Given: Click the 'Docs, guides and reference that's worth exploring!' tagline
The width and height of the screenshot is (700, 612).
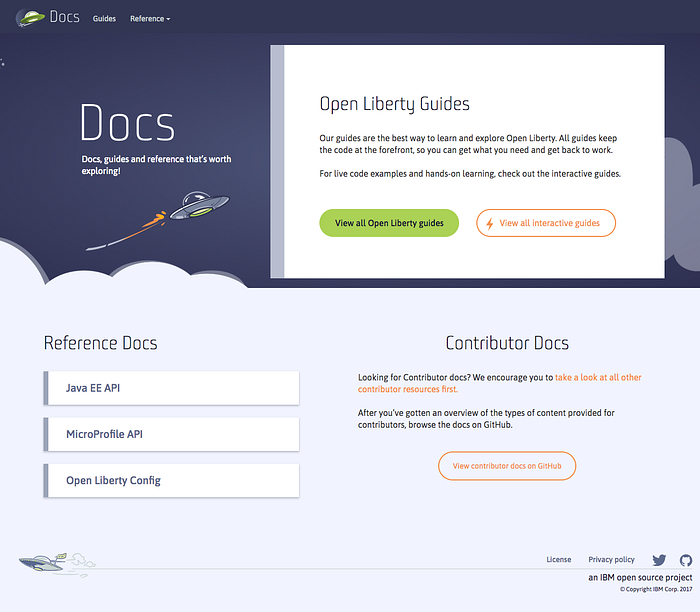Looking at the screenshot, I should 156,165.
